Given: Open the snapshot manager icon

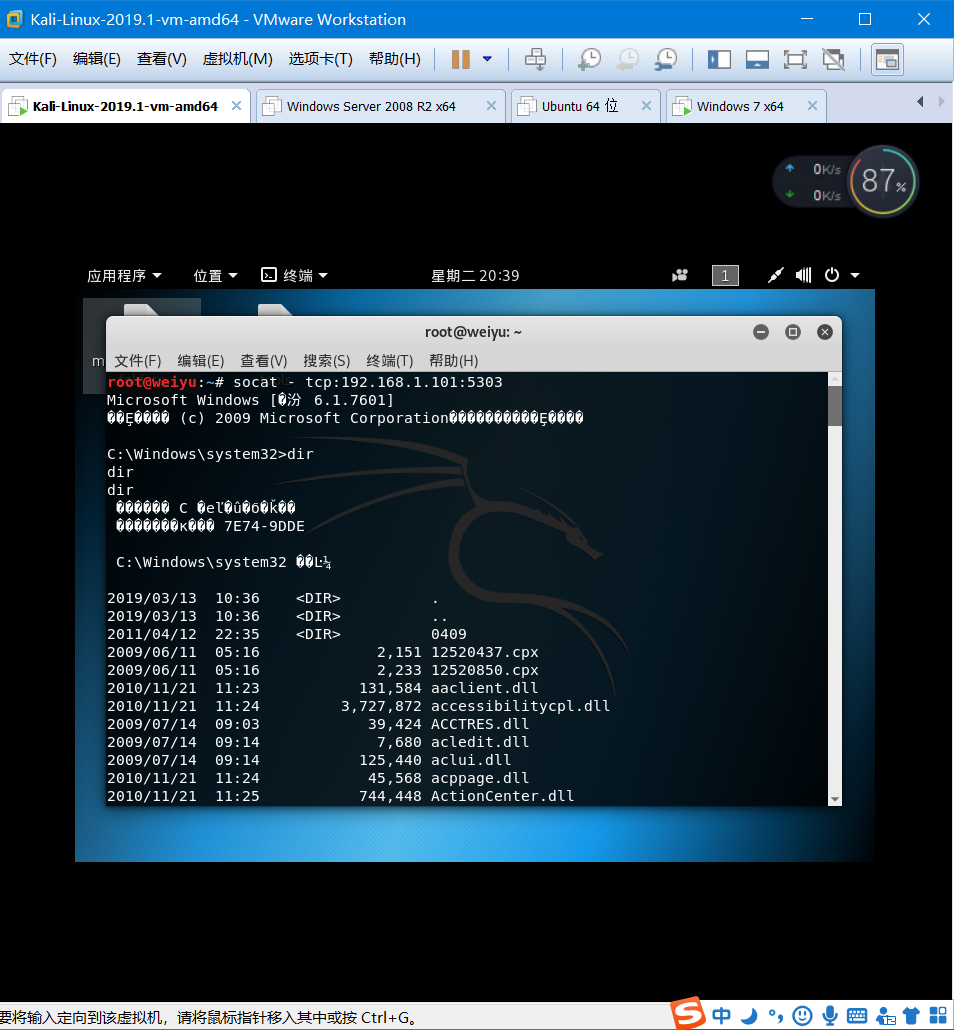Looking at the screenshot, I should coord(666,59).
